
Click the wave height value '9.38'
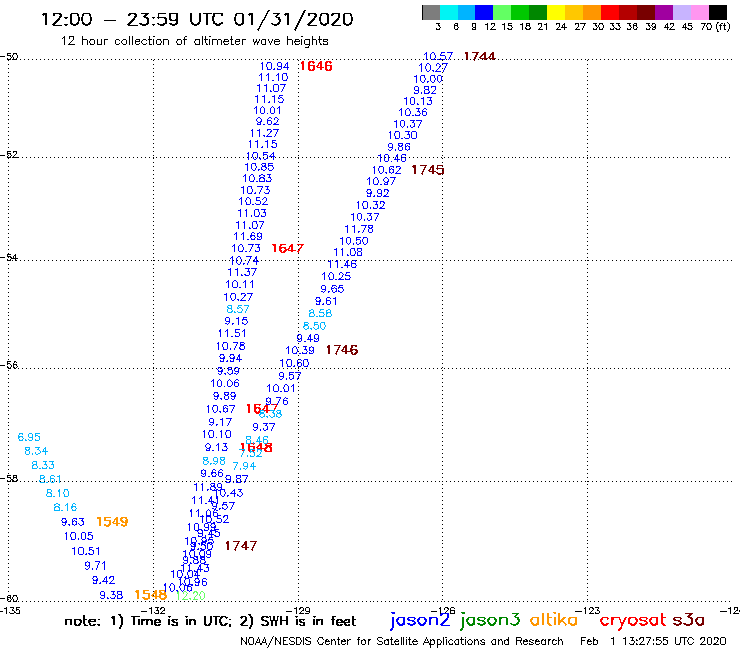coord(111,595)
